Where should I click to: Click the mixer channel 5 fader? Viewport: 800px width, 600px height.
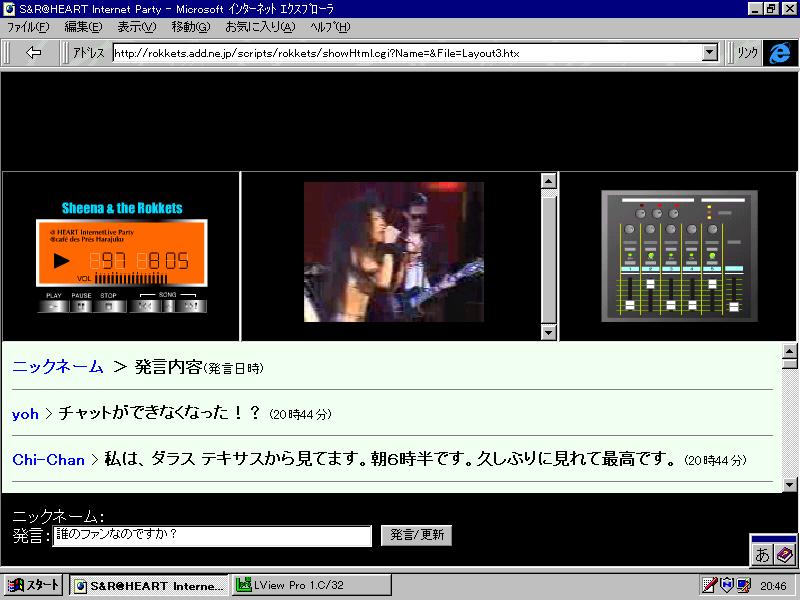(x=712, y=284)
